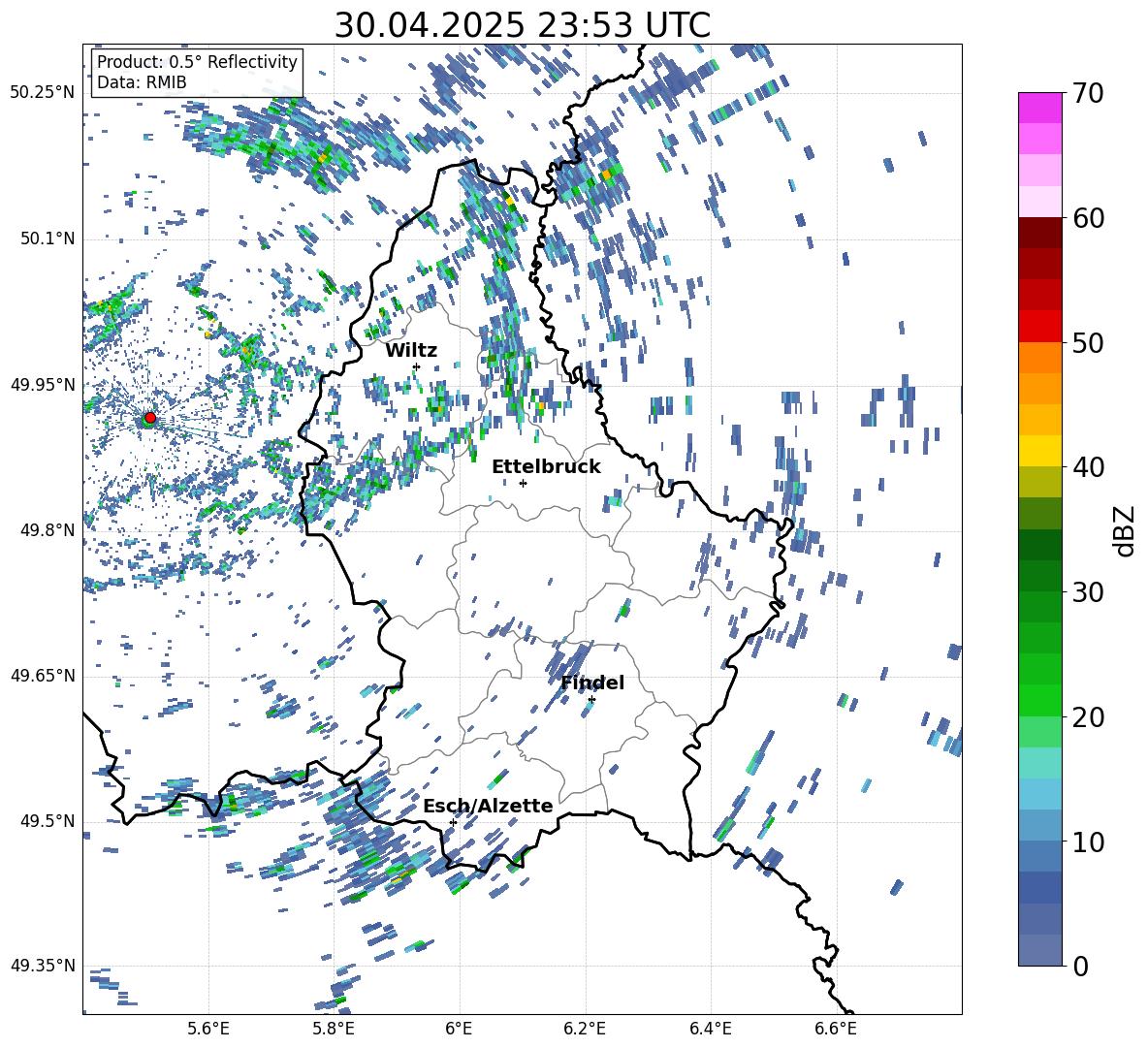
Task: Click the 6.4°E longitude label
Action: coord(710,1030)
